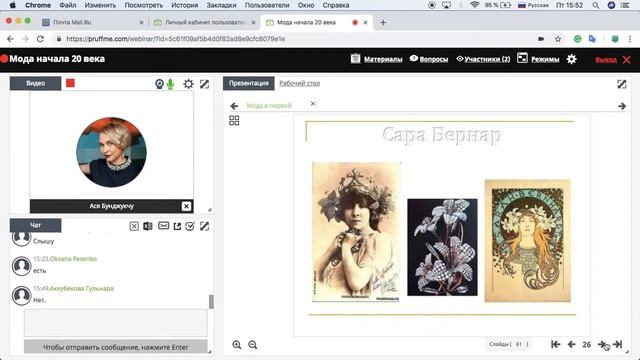The image size is (640, 360).
Task: Click the right arrow above the presentation tabs
Action: tap(622, 106)
